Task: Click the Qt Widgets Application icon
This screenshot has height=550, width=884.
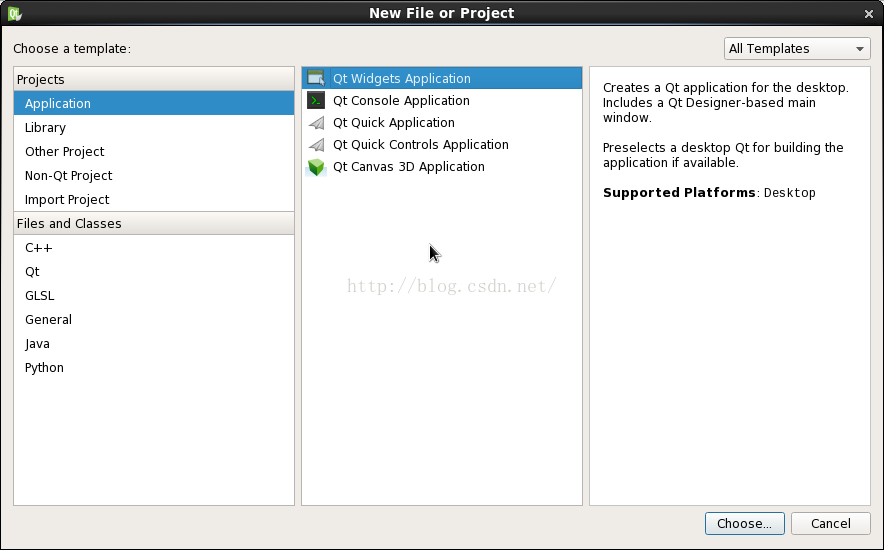Action: coord(316,78)
